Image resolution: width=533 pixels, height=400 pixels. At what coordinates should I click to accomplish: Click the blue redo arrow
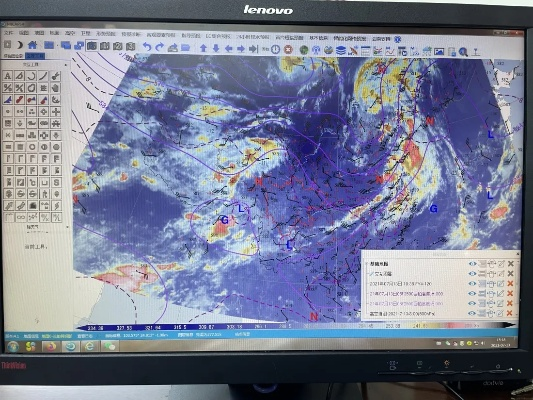click(159, 47)
